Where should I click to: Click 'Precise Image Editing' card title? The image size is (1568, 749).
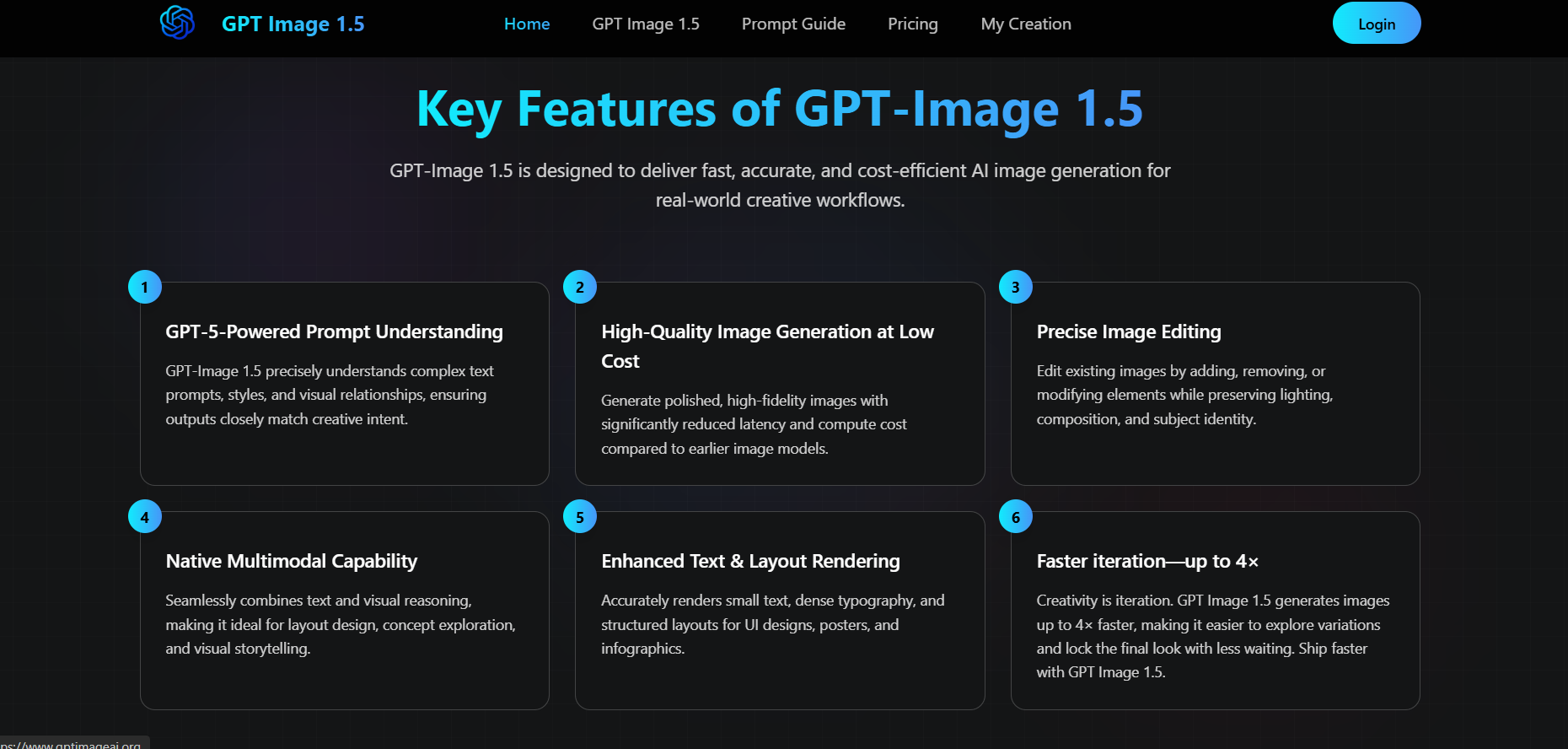1129,331
